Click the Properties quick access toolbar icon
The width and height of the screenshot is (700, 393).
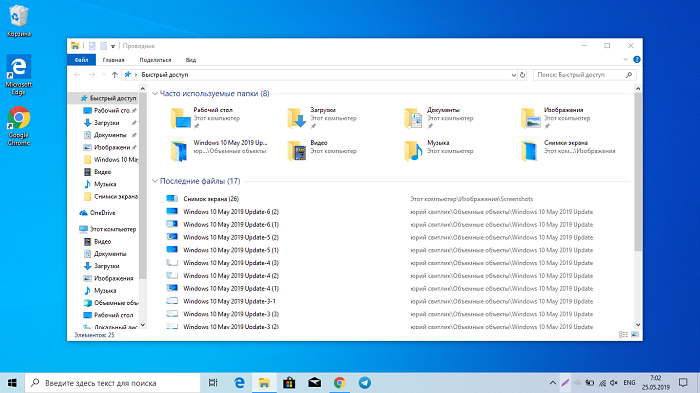(x=92, y=46)
